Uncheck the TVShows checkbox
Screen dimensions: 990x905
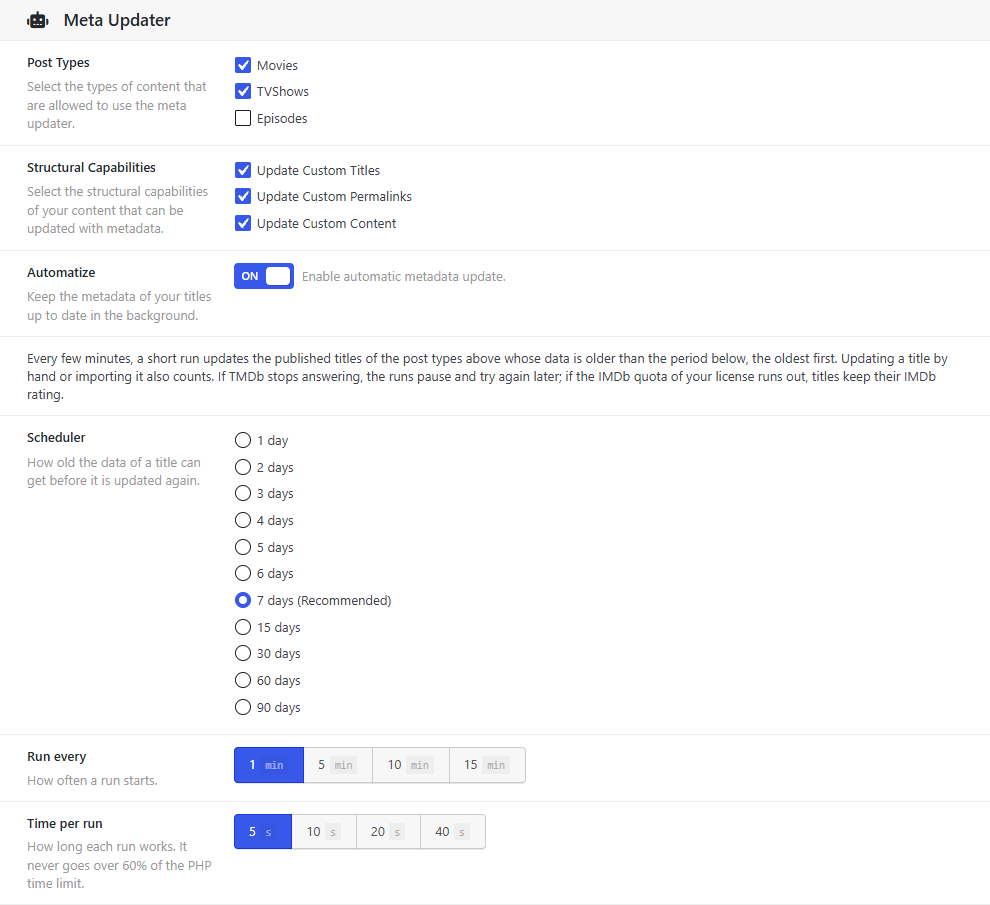pos(243,92)
